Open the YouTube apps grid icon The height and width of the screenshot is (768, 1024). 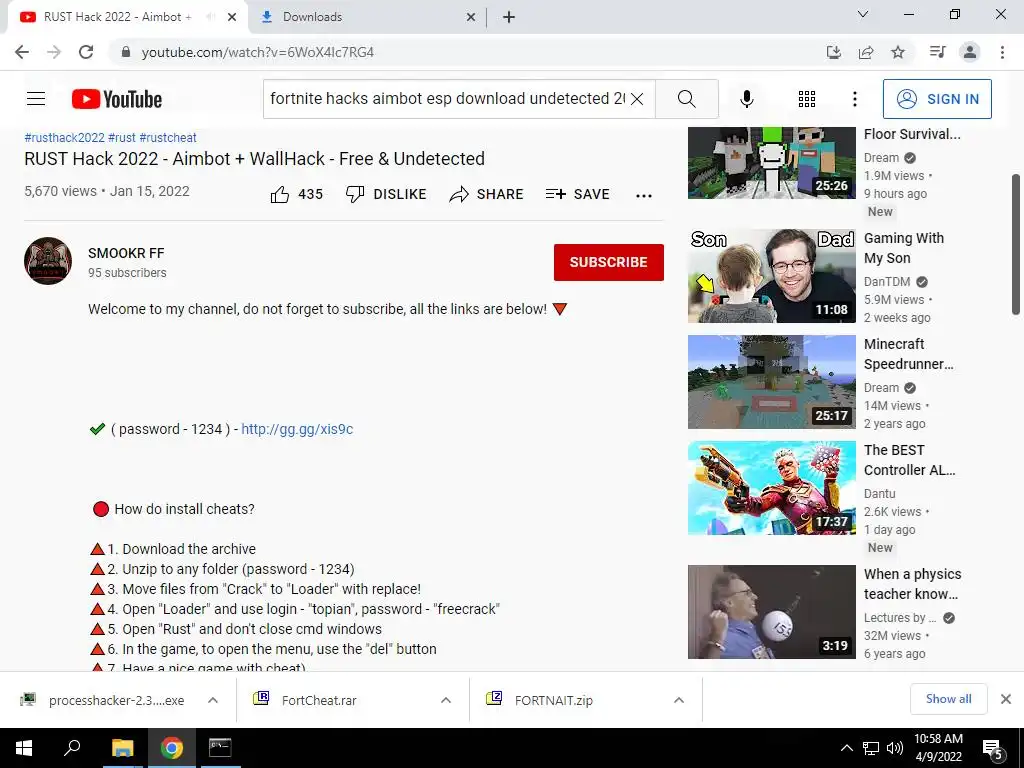(x=807, y=99)
